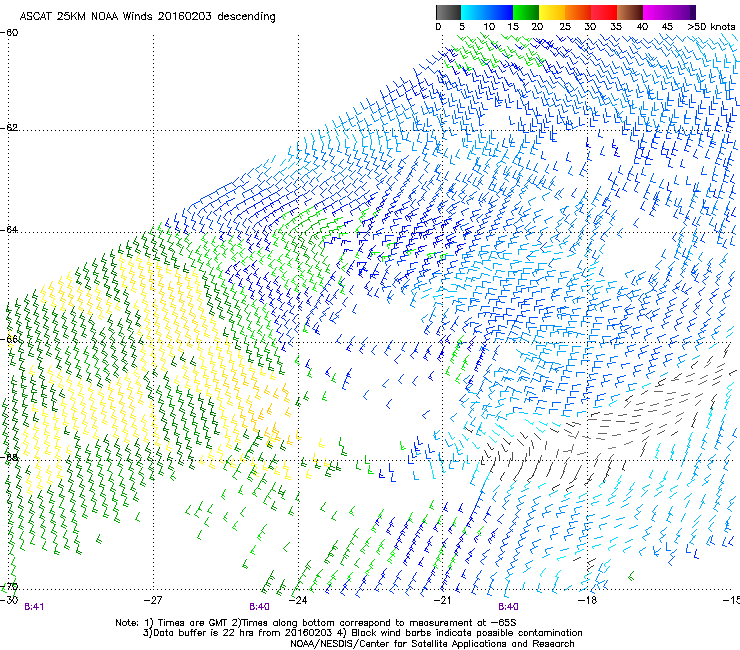The image size is (740, 650).
Task: Click the '-70' latitude axis label
Action: [x=9, y=587]
